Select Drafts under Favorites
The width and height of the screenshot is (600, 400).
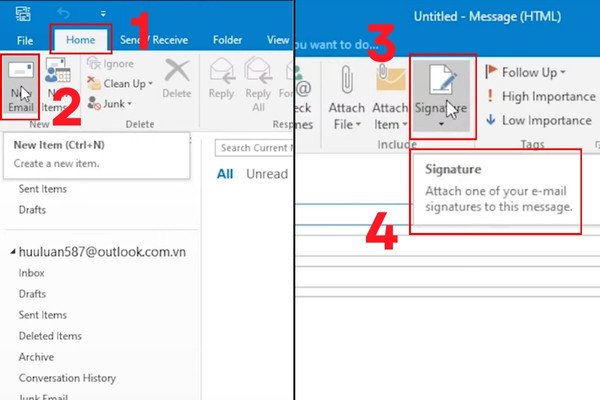pos(32,210)
